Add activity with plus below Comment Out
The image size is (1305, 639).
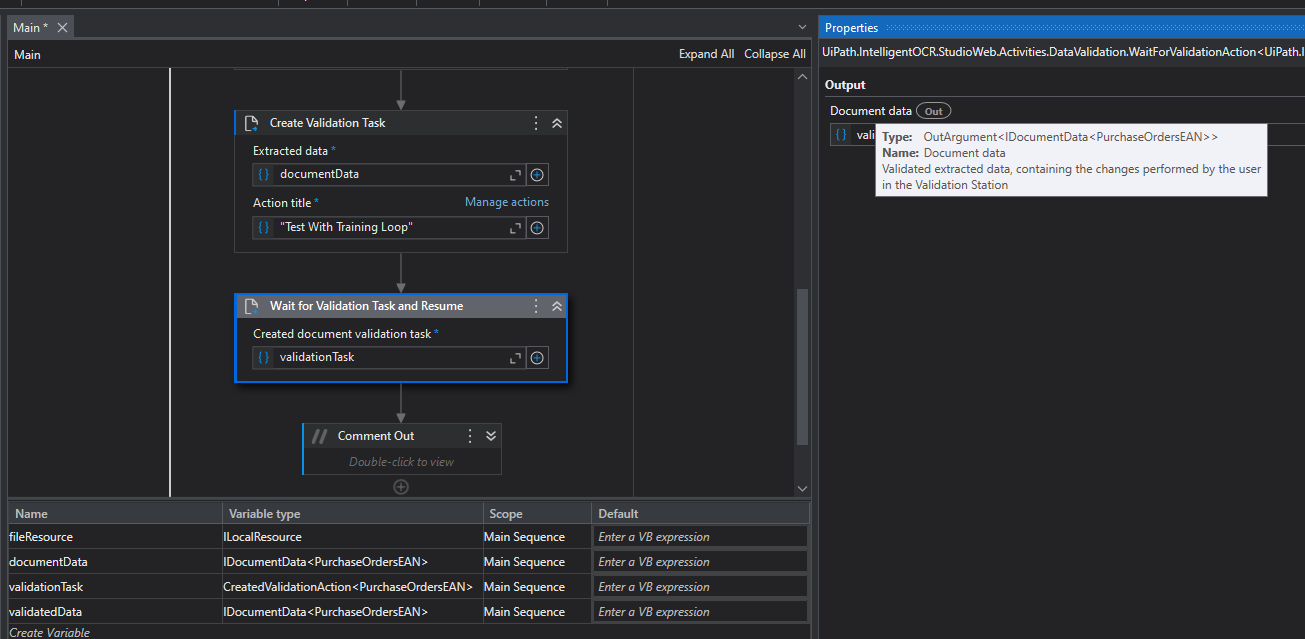coord(401,487)
